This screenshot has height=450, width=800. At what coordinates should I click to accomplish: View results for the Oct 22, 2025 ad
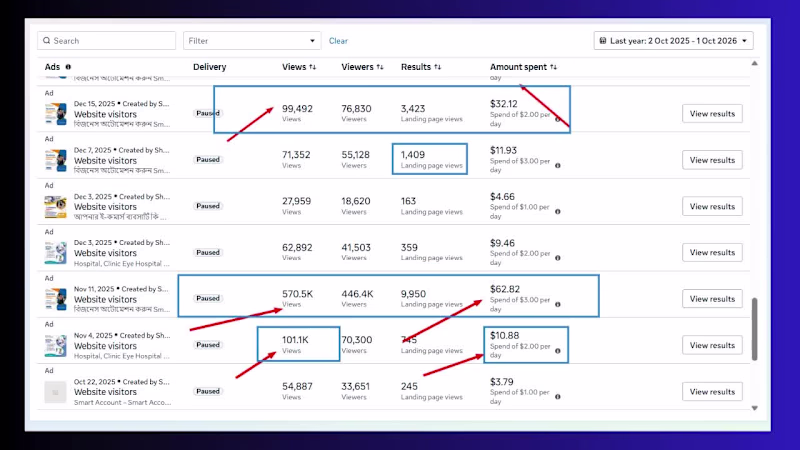pos(712,392)
